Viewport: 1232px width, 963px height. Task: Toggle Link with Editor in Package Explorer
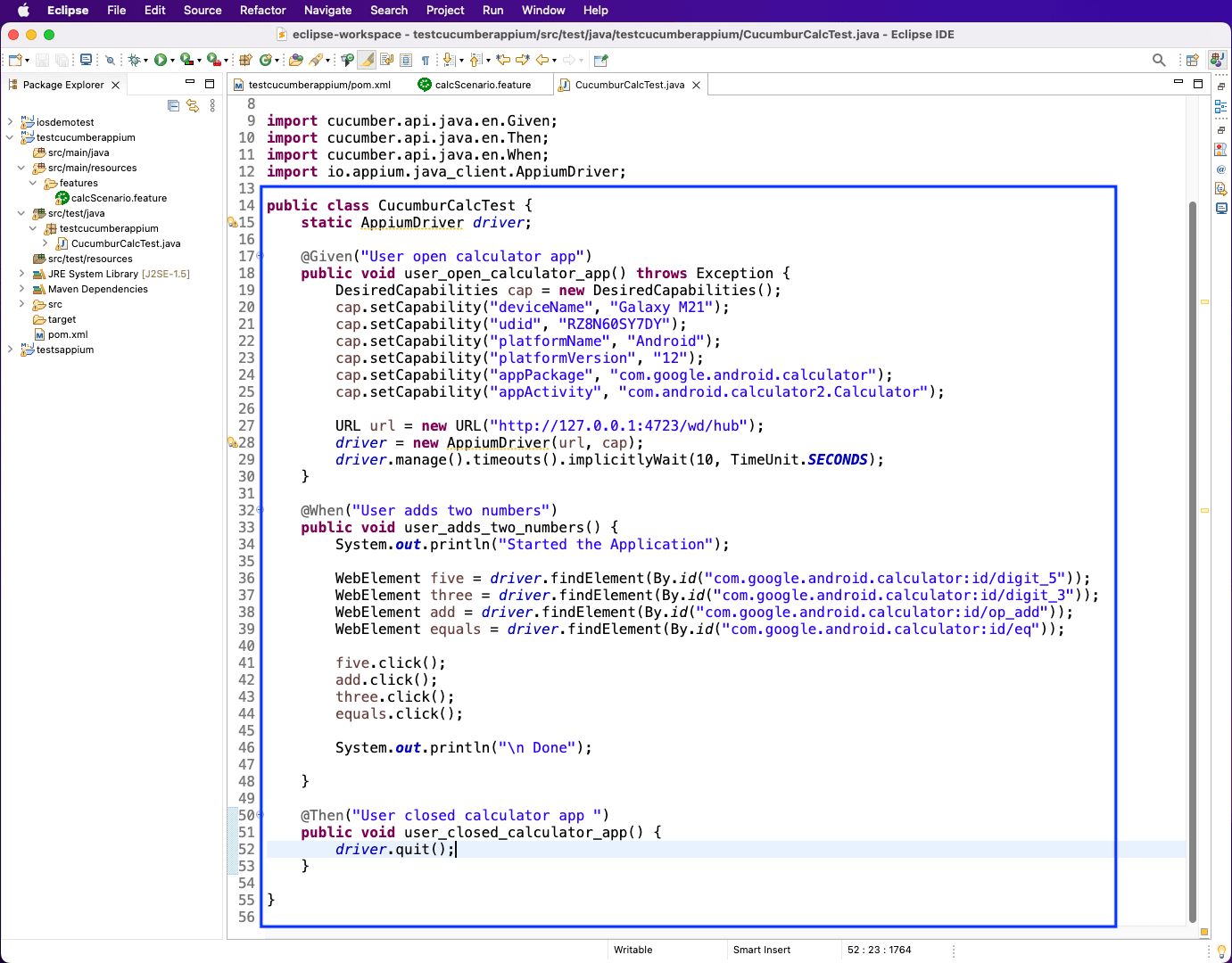(192, 106)
